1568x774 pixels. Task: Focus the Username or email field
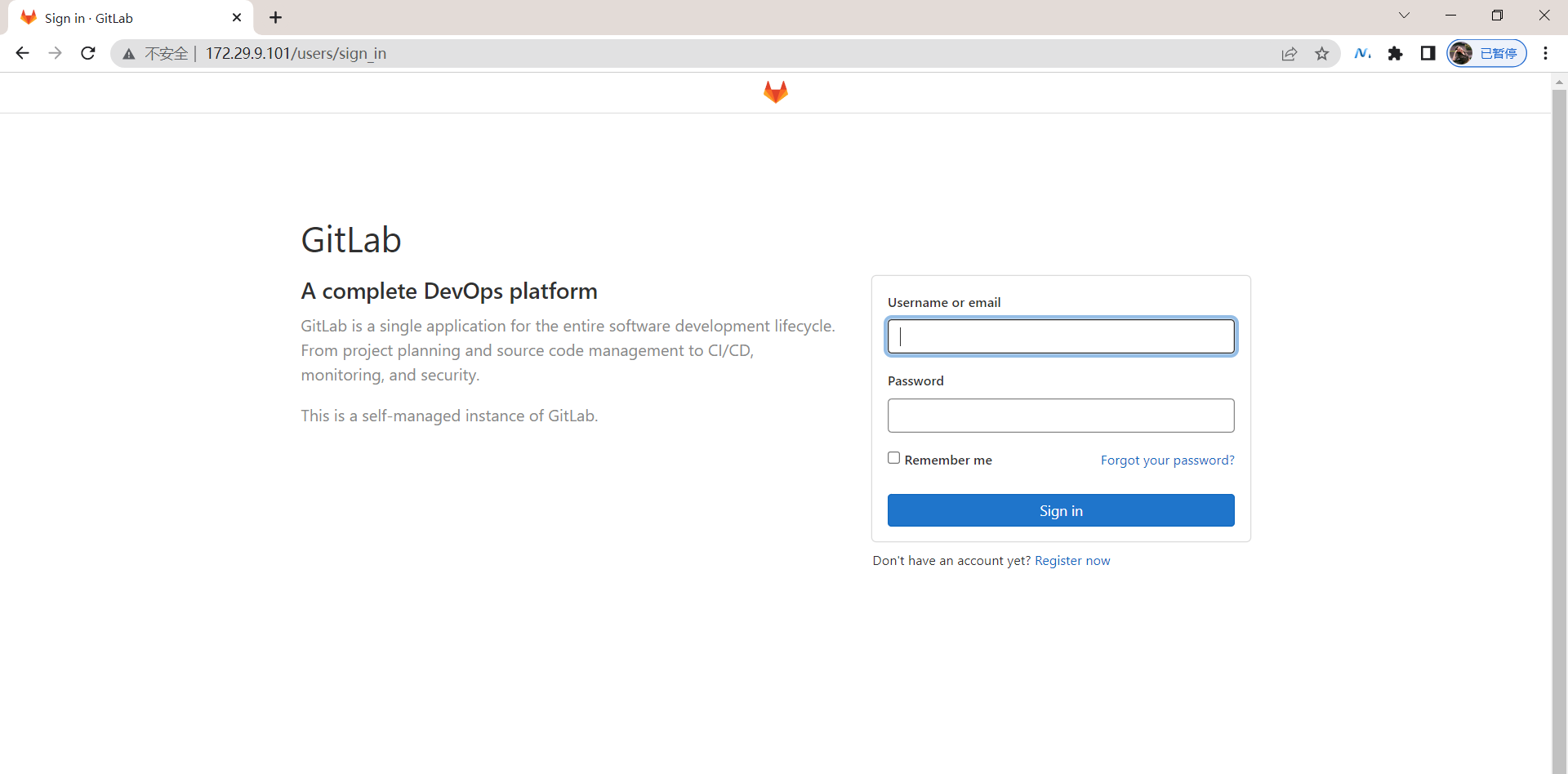pos(1061,336)
